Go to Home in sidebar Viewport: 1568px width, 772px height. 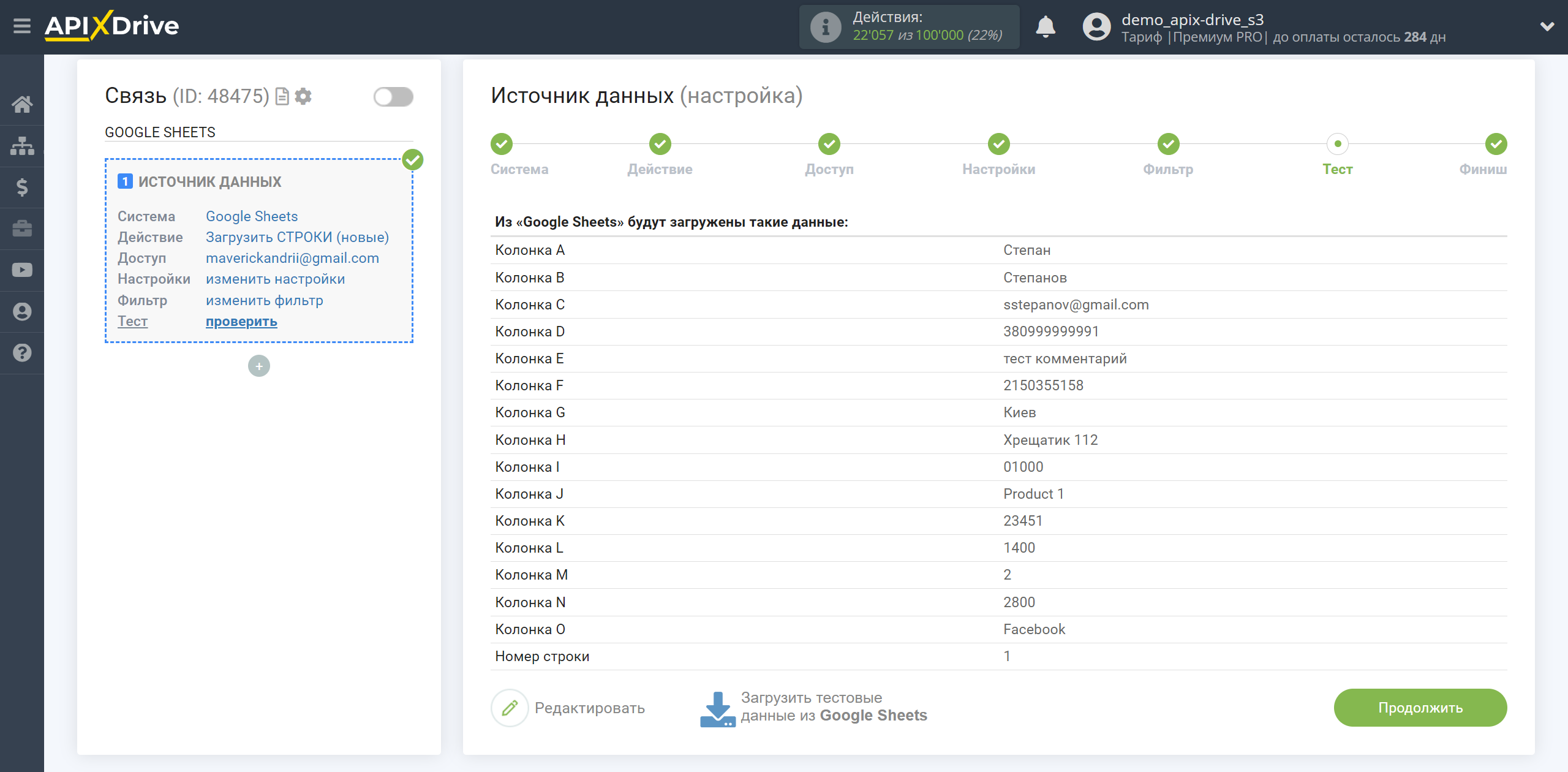22,104
